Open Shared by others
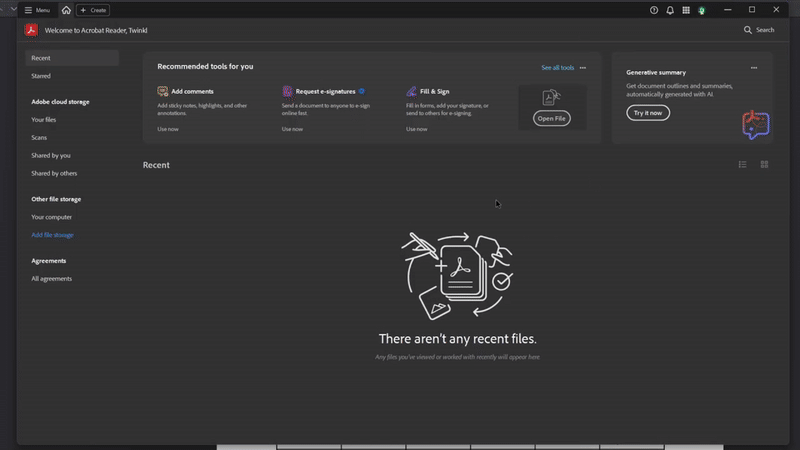This screenshot has height=450, width=800. pyautogui.click(x=54, y=173)
